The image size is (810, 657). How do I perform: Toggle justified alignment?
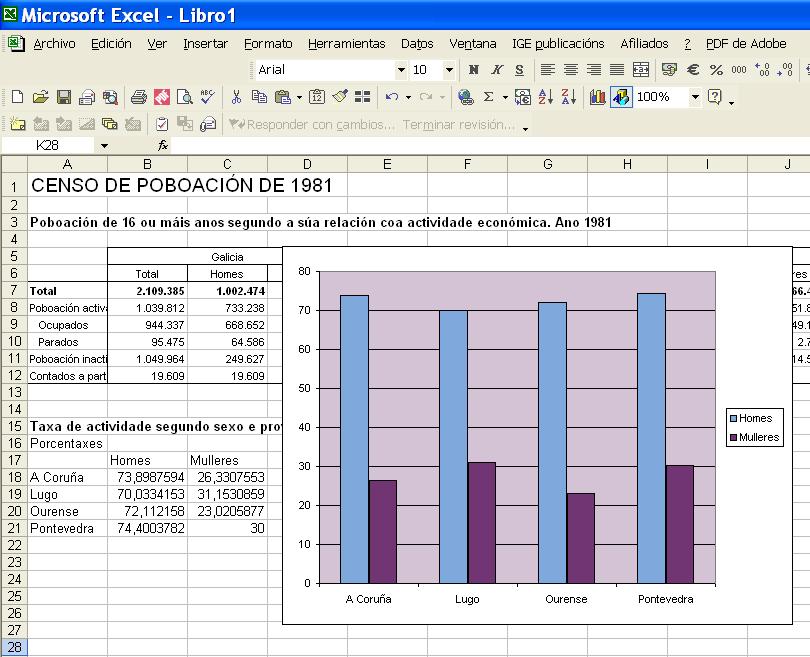(617, 70)
